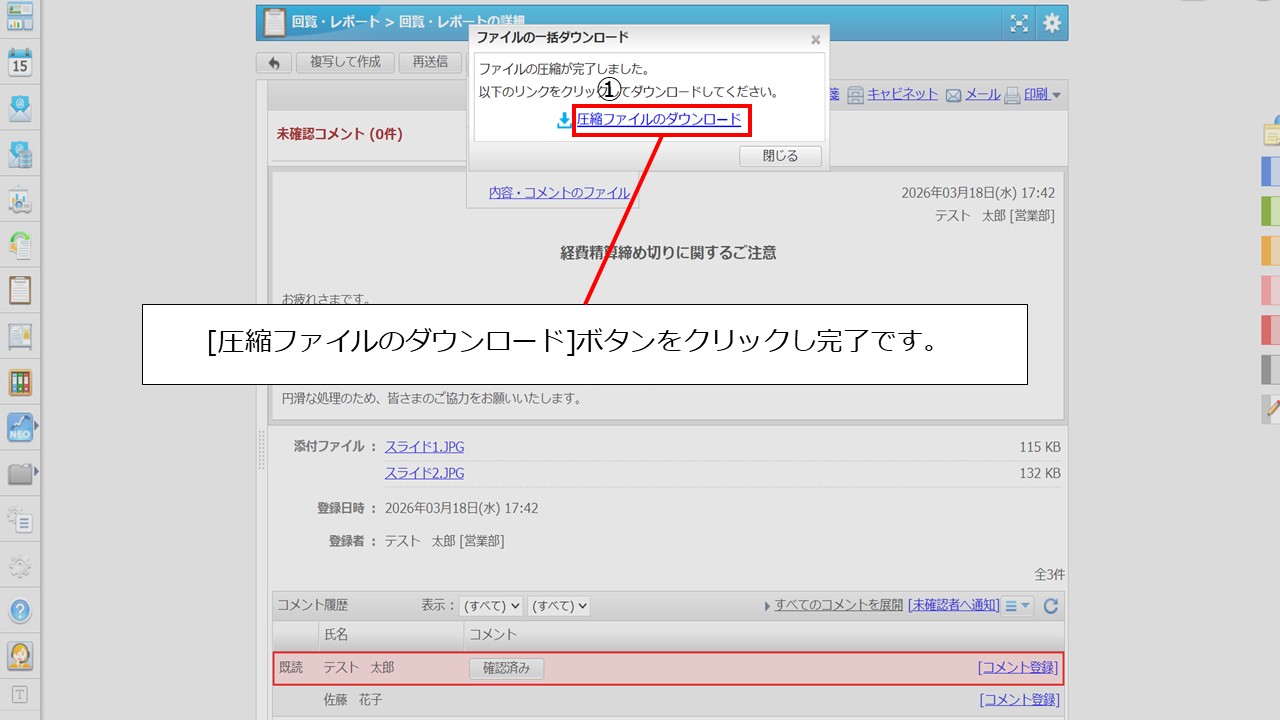This screenshot has height=720, width=1280.
Task: Click the 確認済み button for テスト 太郎
Action: pos(506,668)
